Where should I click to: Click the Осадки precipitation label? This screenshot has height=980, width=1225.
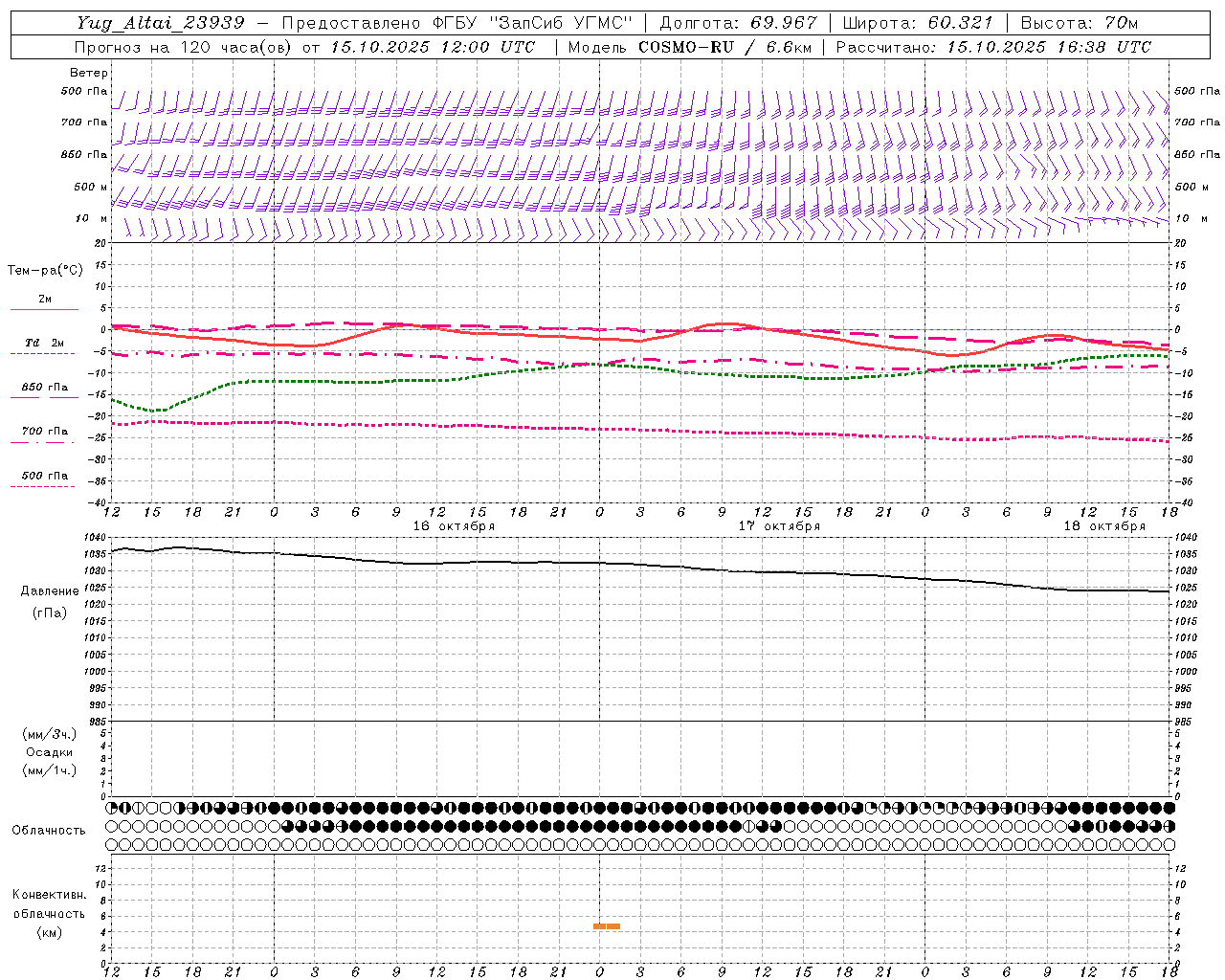coord(50,752)
